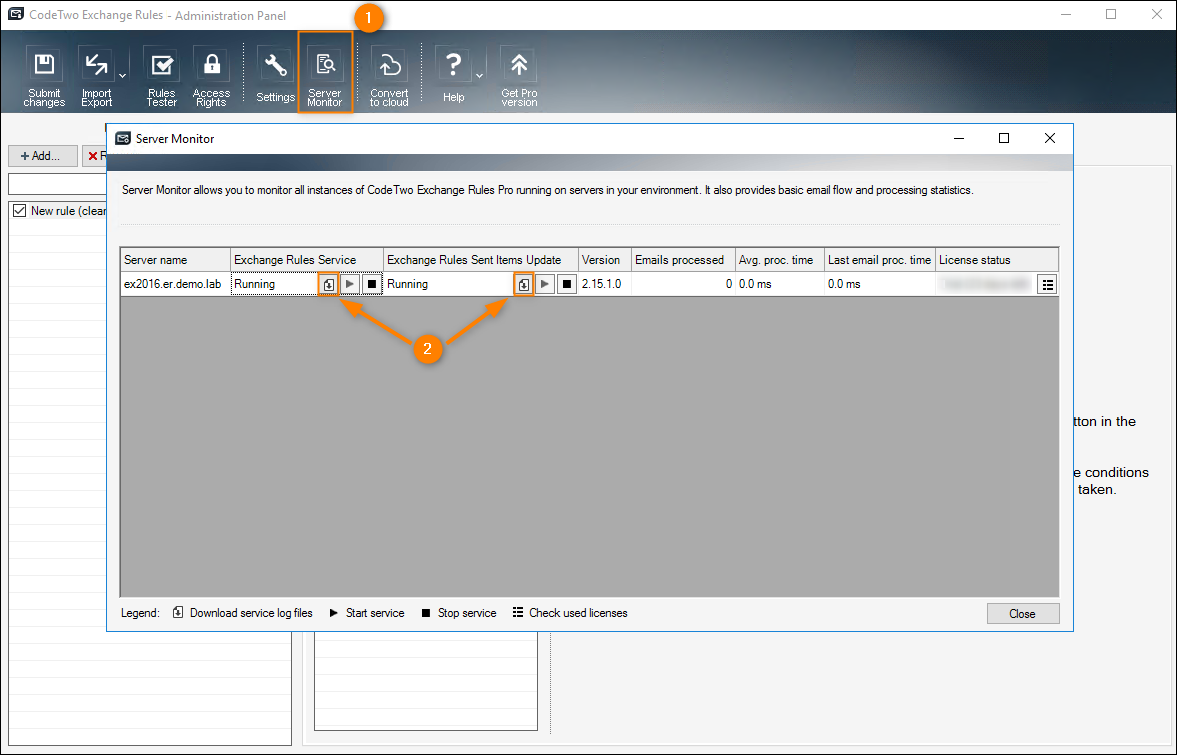Select Exchange Rules Sent Items Update header
This screenshot has width=1177, height=755.
[x=480, y=260]
